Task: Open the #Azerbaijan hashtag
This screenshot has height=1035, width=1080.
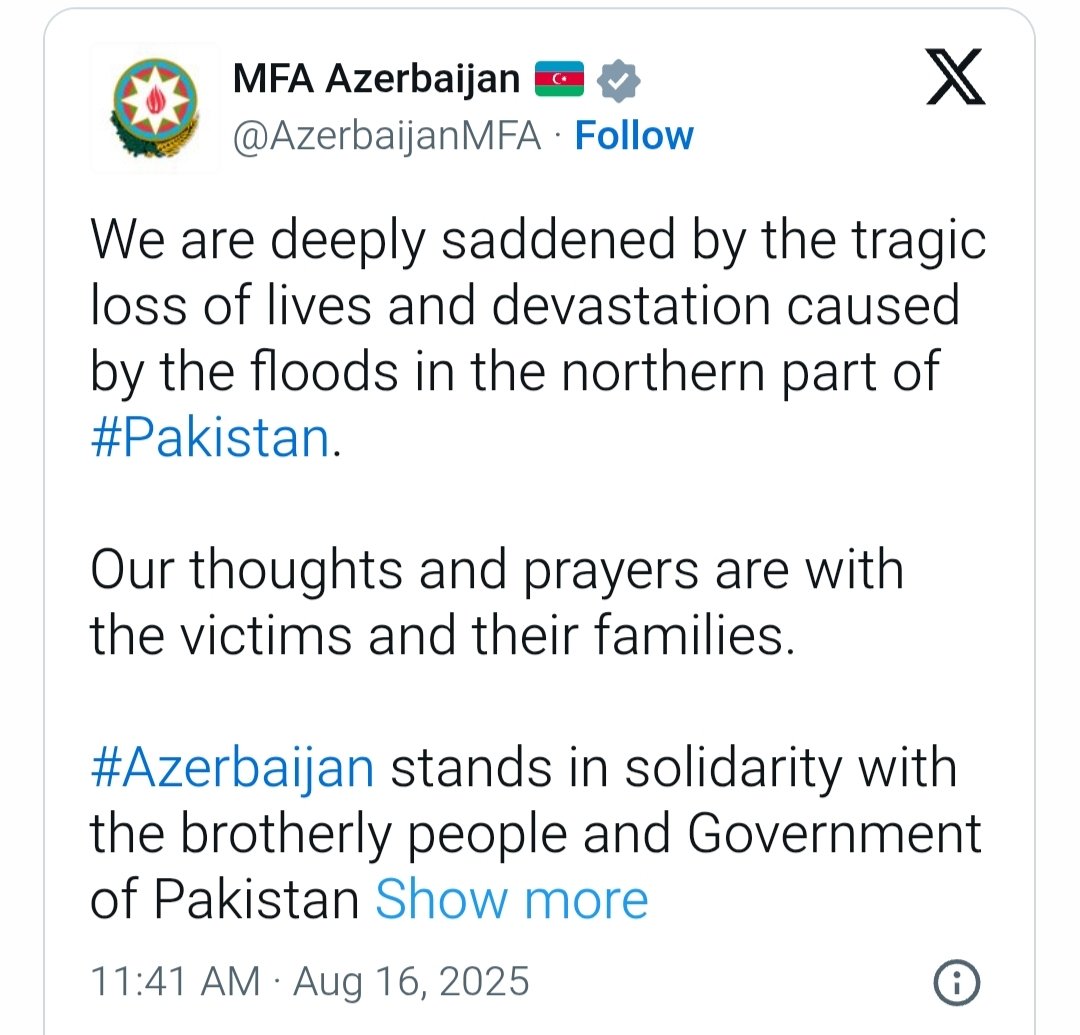Action: click(232, 768)
